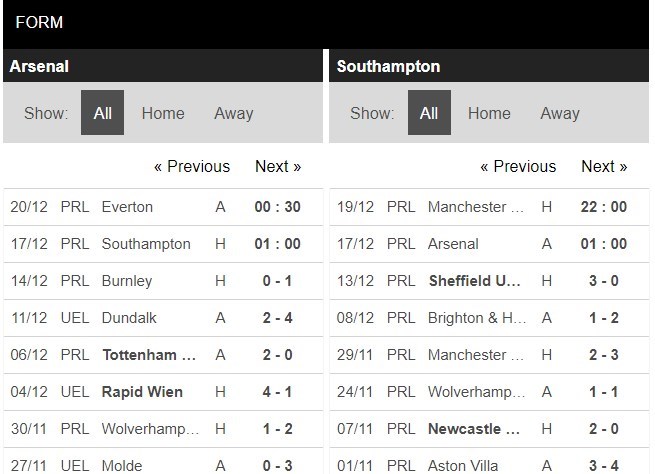This screenshot has width=655, height=474.
Task: Switch Arsenal form to Home matches
Action: (163, 113)
